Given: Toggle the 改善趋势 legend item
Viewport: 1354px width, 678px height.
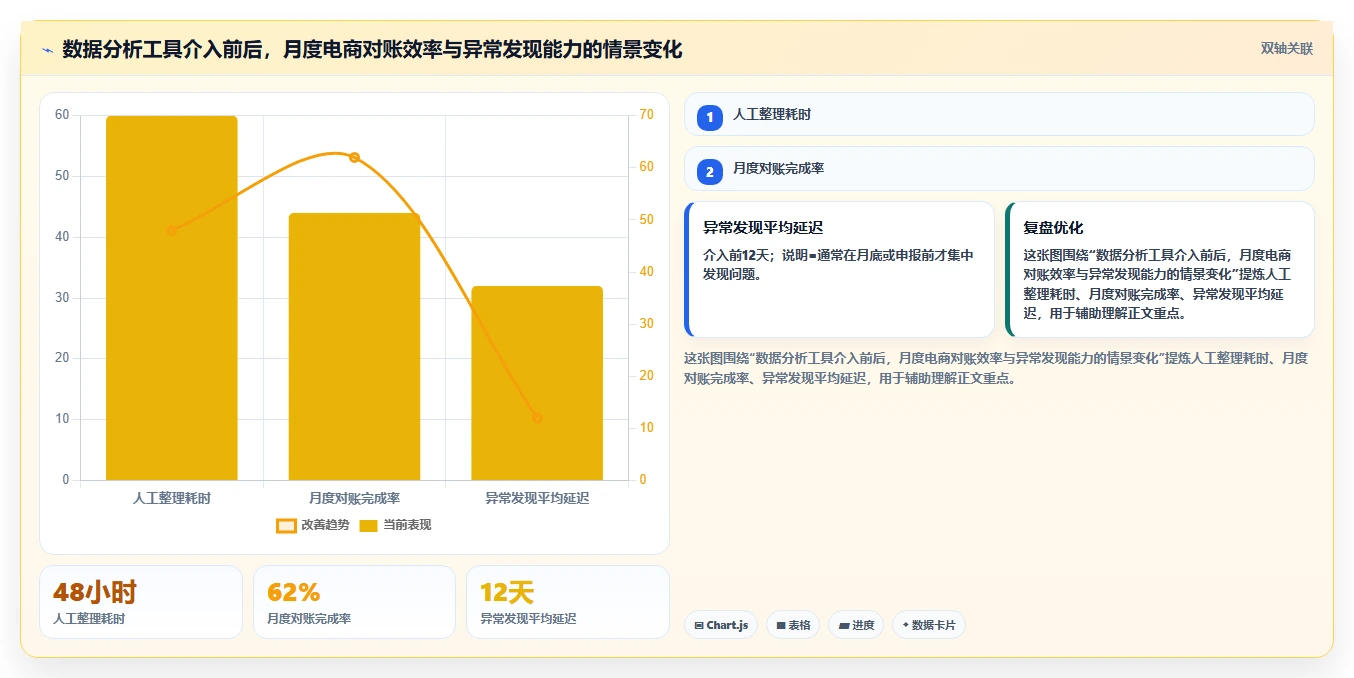Looking at the screenshot, I should coord(313,525).
